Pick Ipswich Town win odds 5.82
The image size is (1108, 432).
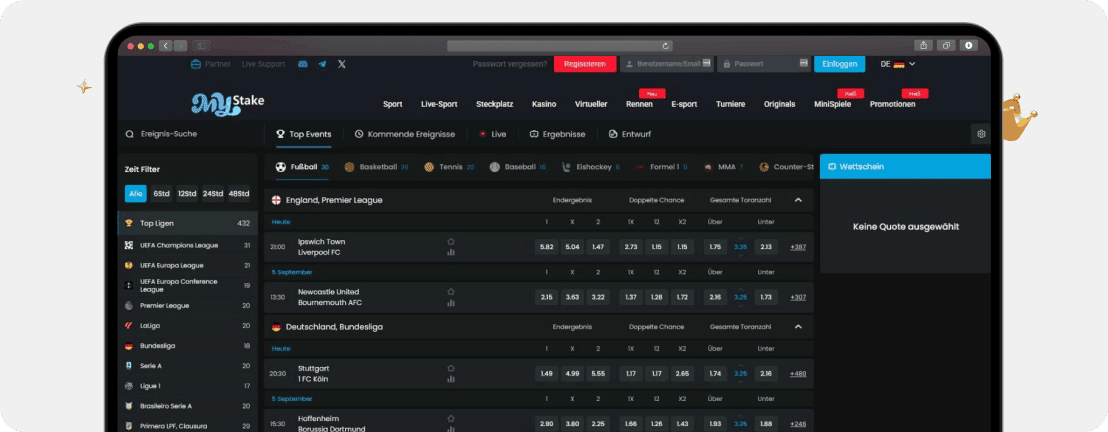coord(546,247)
